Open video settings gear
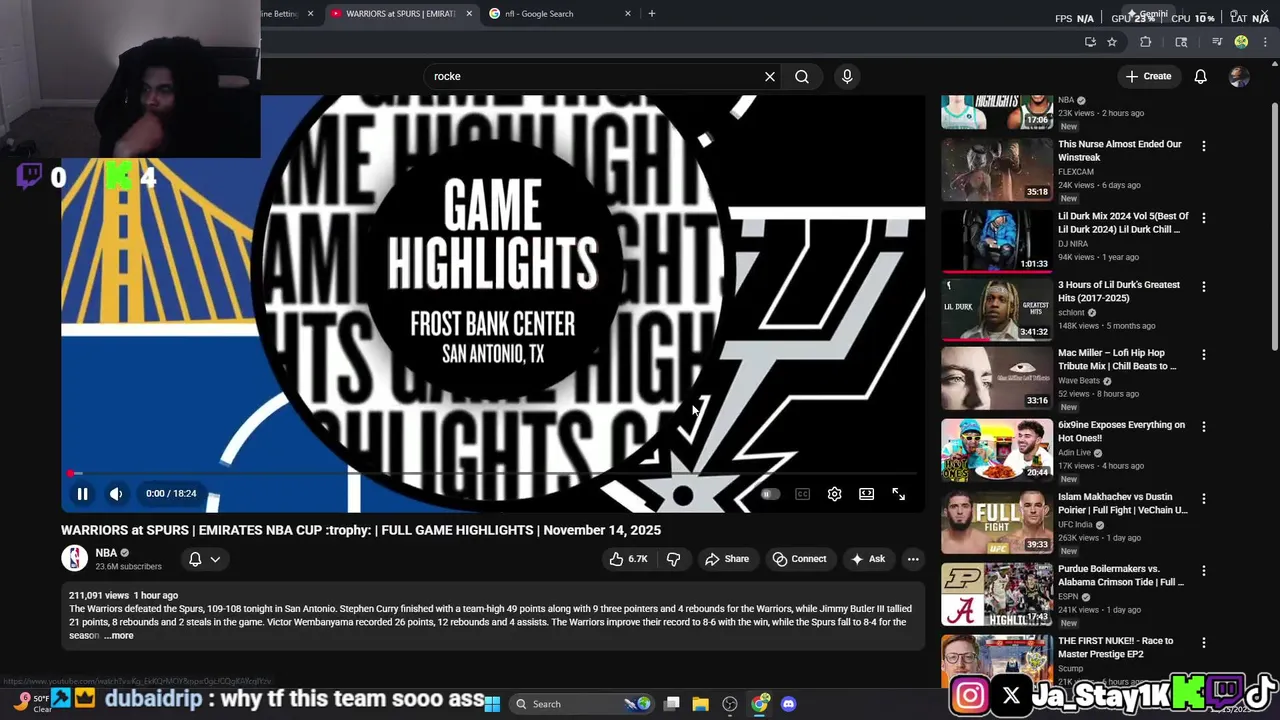 point(834,494)
